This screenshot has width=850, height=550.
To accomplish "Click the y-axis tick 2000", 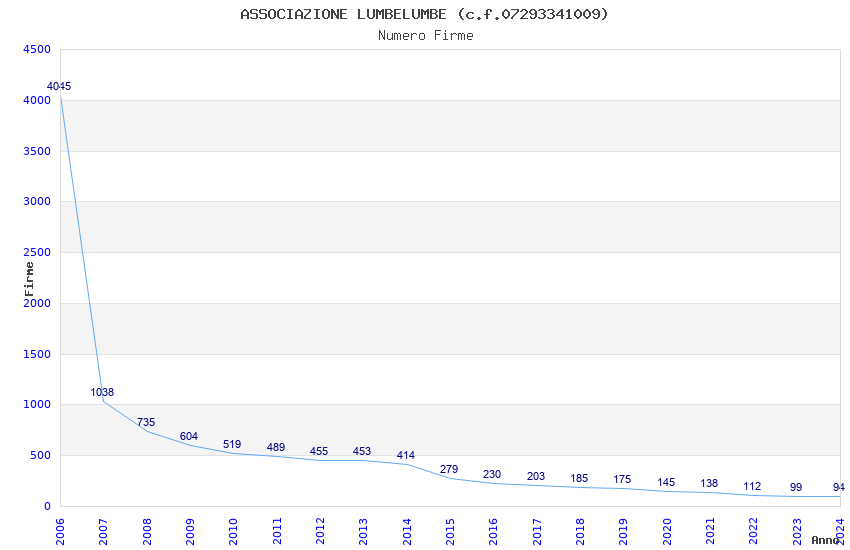I will pyautogui.click(x=37, y=303).
